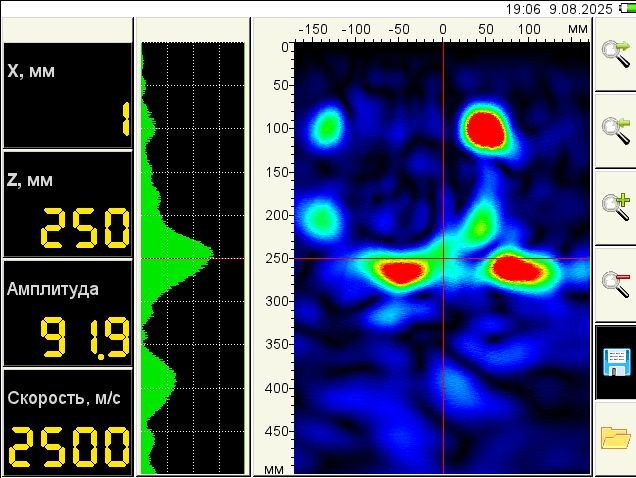
Task: Select the X, мм coordinate panel
Action: coord(67,96)
